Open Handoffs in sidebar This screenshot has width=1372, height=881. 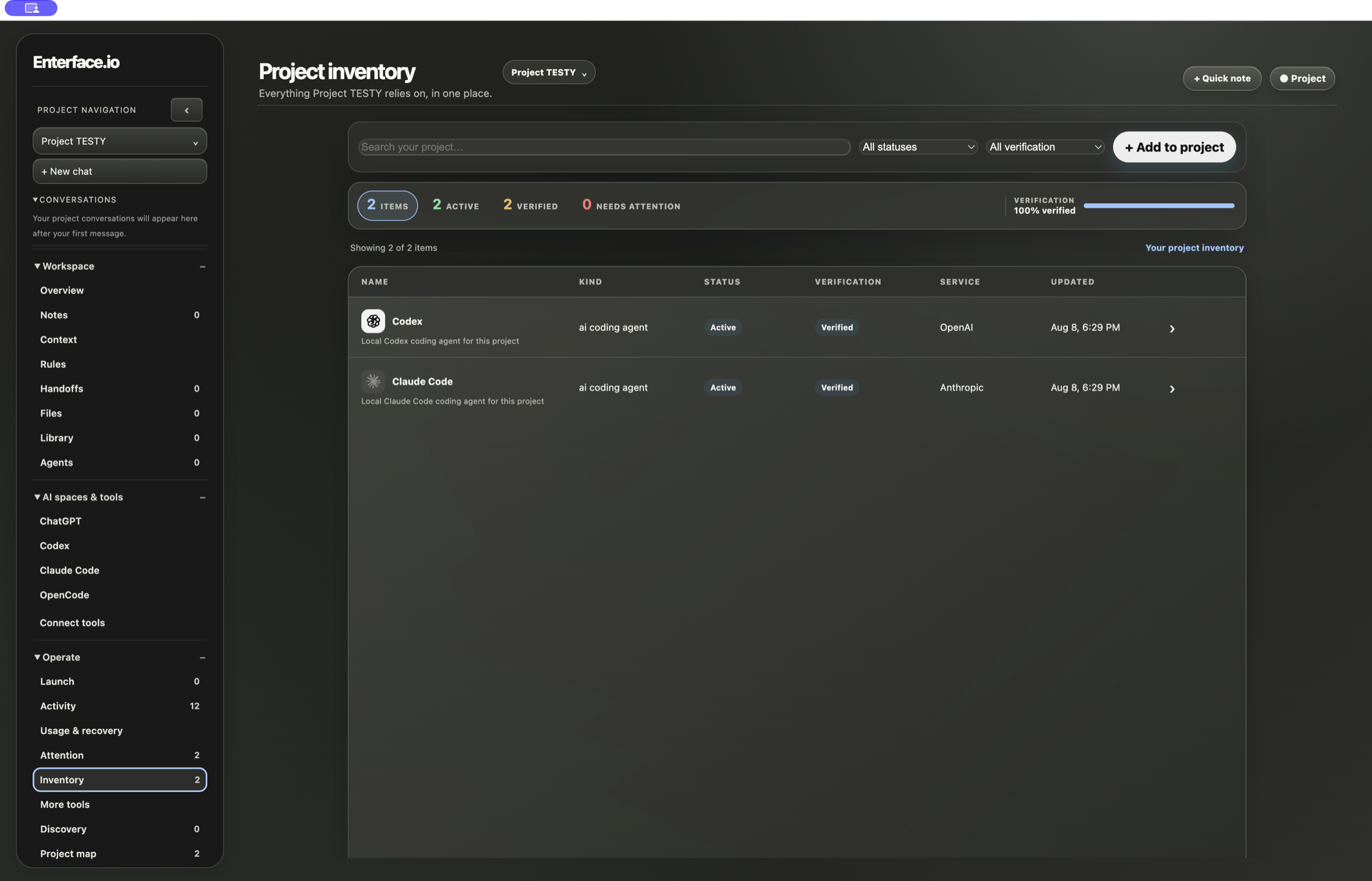[x=120, y=388]
